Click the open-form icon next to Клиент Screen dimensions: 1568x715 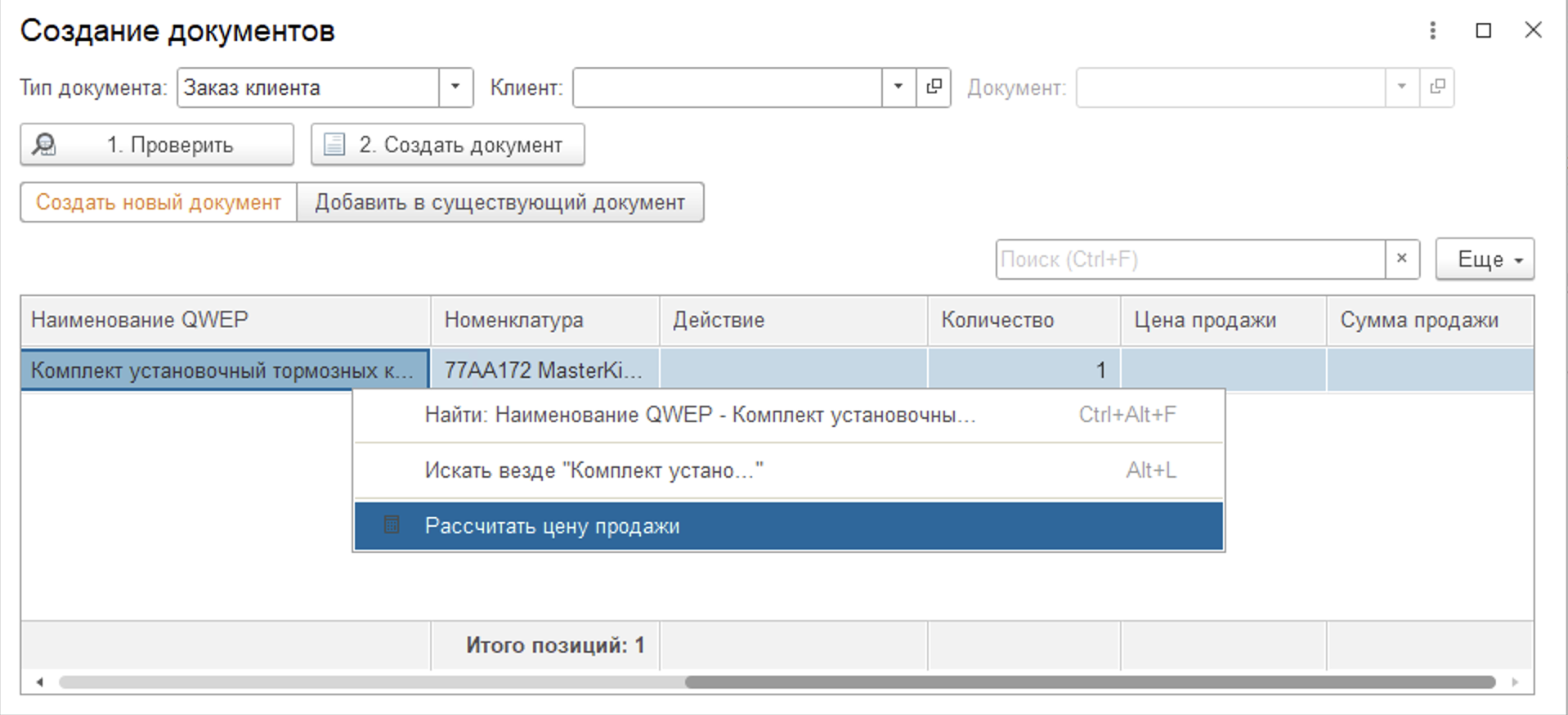(934, 87)
